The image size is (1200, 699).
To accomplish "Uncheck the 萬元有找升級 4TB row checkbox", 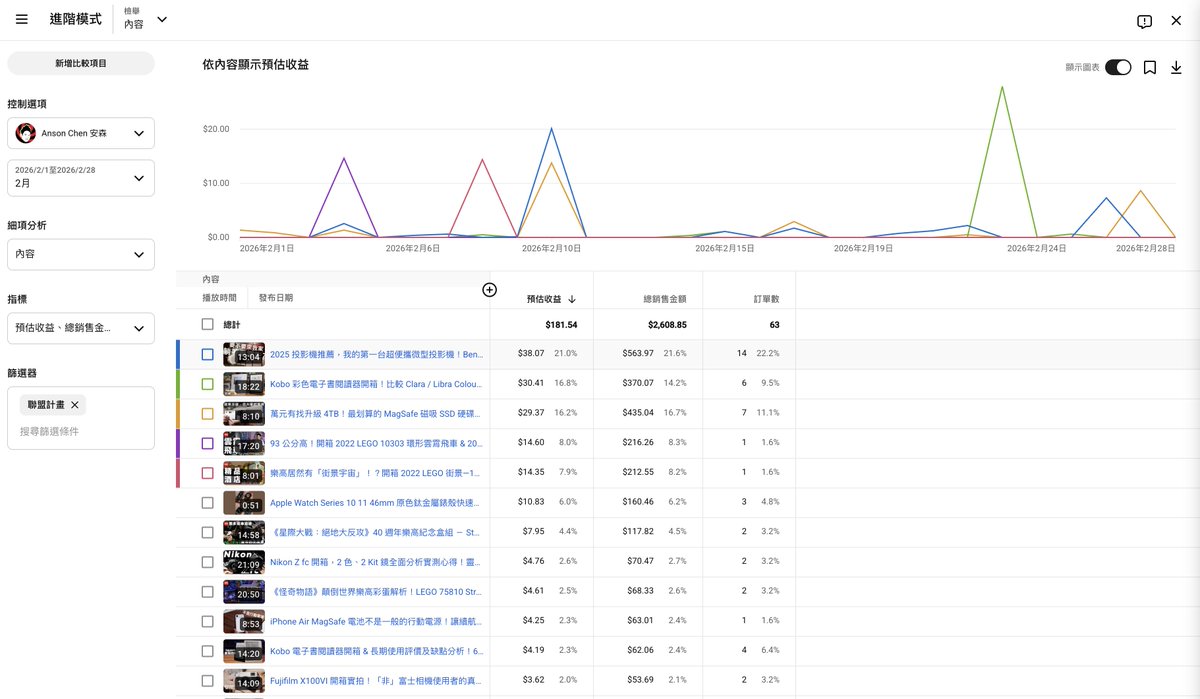I will pyautogui.click(x=207, y=414).
